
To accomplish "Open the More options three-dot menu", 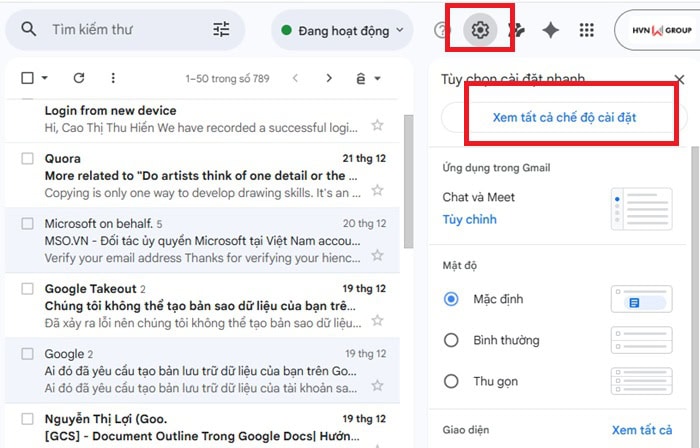I will coord(113,78).
